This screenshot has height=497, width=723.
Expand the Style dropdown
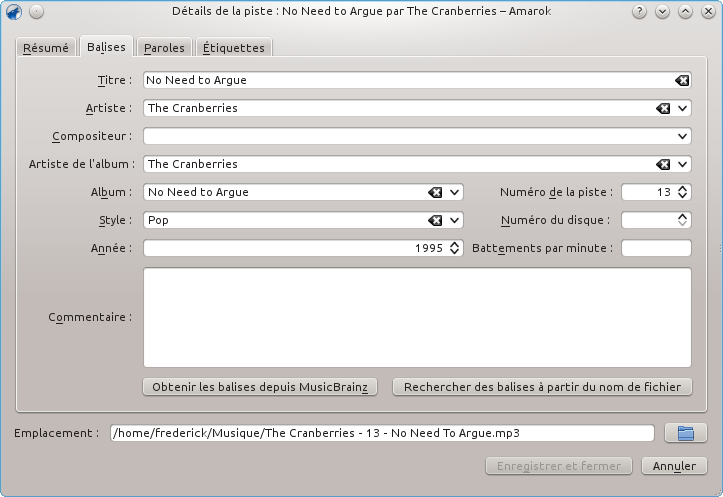[454, 220]
